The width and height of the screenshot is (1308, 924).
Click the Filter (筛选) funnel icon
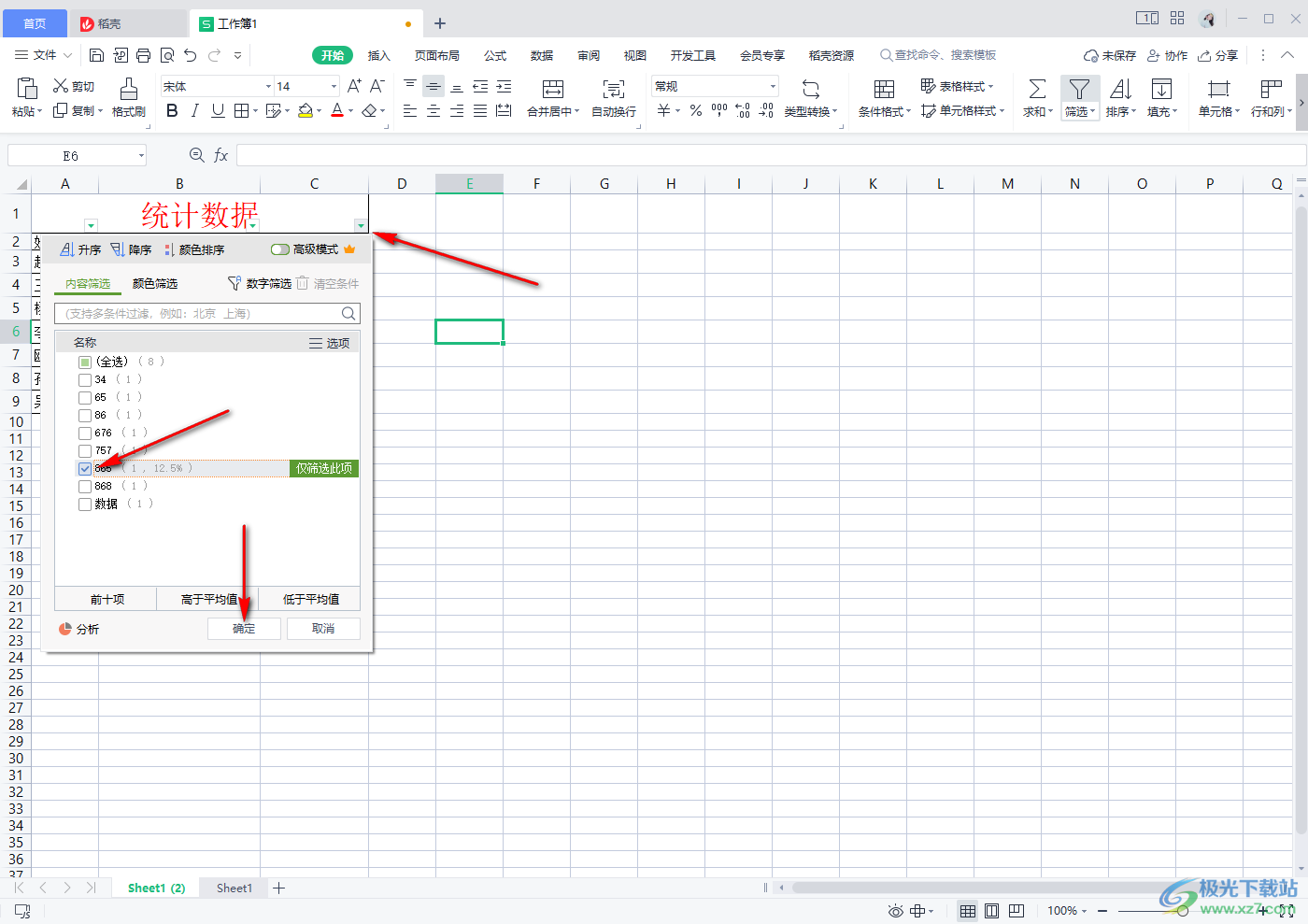point(1079,89)
